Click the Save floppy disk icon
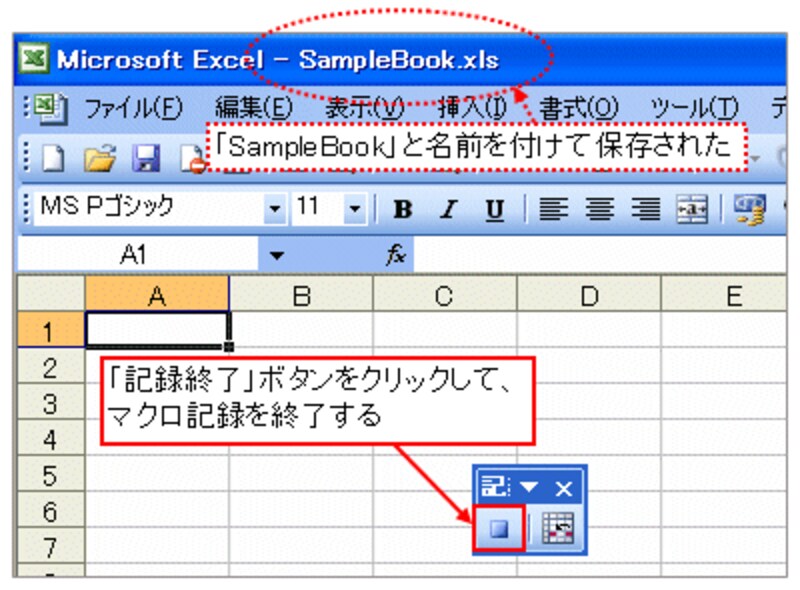 pyautogui.click(x=146, y=158)
